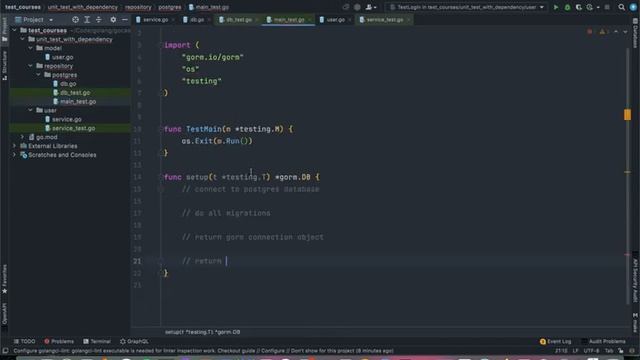The width and height of the screenshot is (640, 360).
Task: Expand all in Project panel
Action: click(87, 20)
